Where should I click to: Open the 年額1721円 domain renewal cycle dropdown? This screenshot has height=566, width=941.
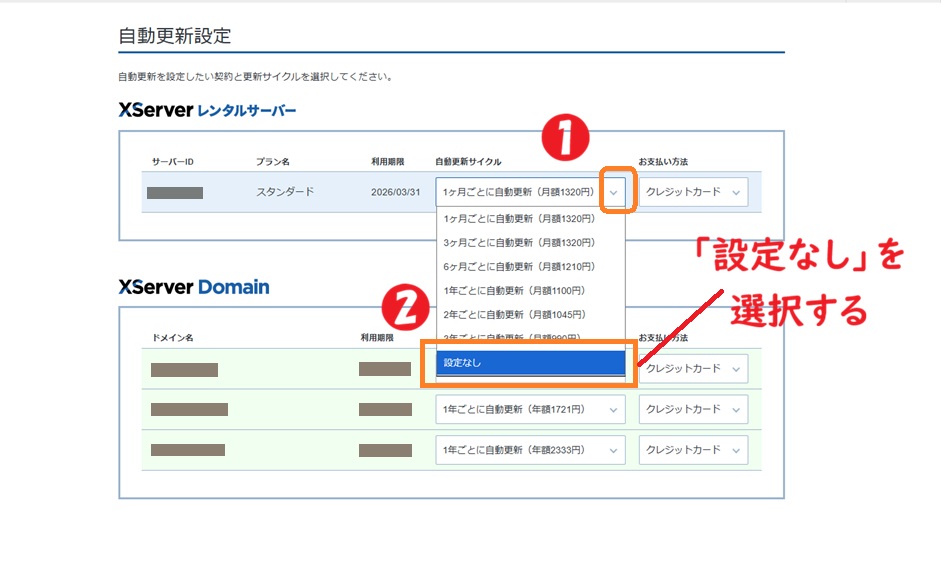[x=530, y=409]
